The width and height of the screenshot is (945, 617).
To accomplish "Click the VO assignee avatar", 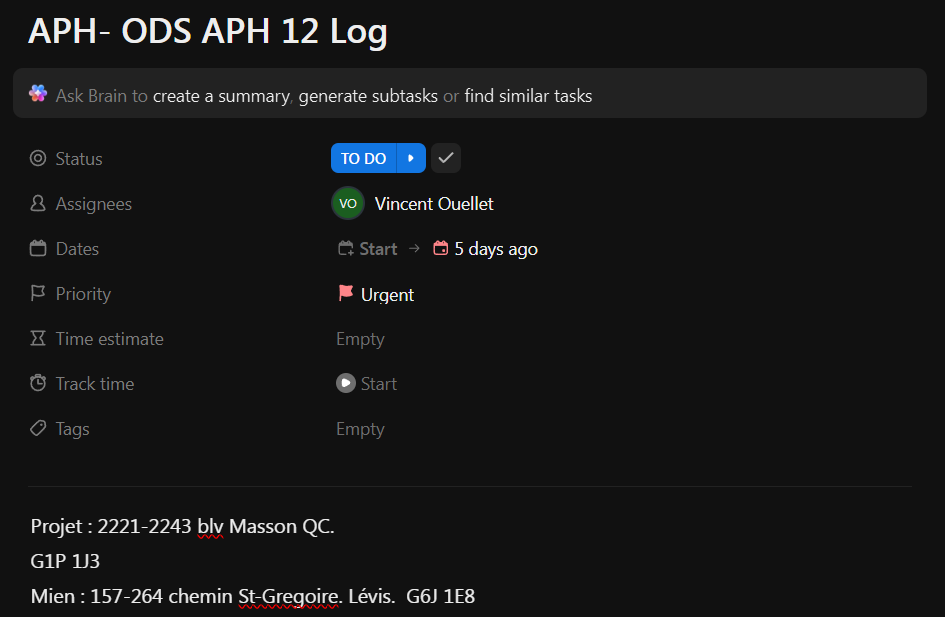I will 348,204.
